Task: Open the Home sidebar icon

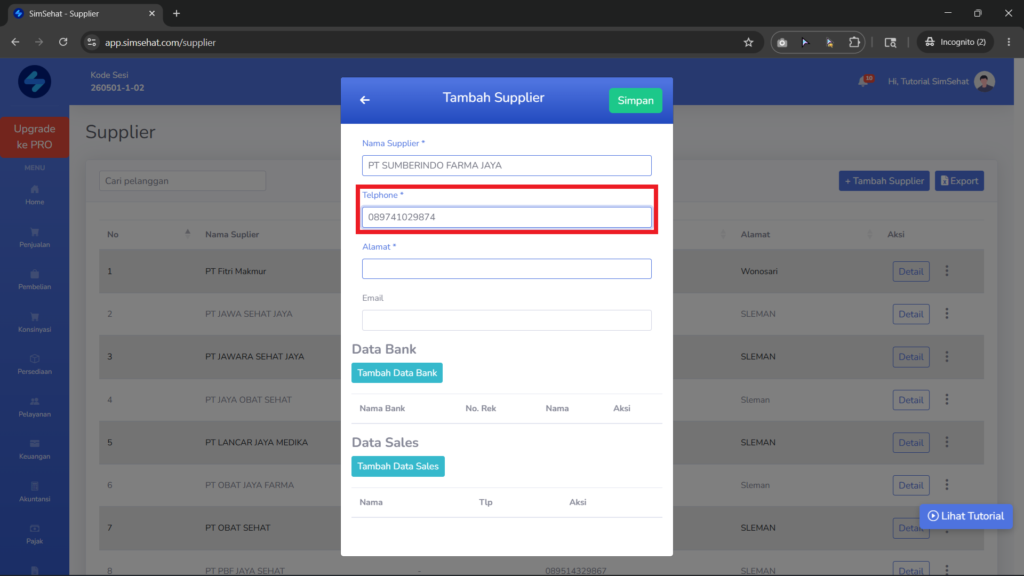Action: [x=35, y=189]
